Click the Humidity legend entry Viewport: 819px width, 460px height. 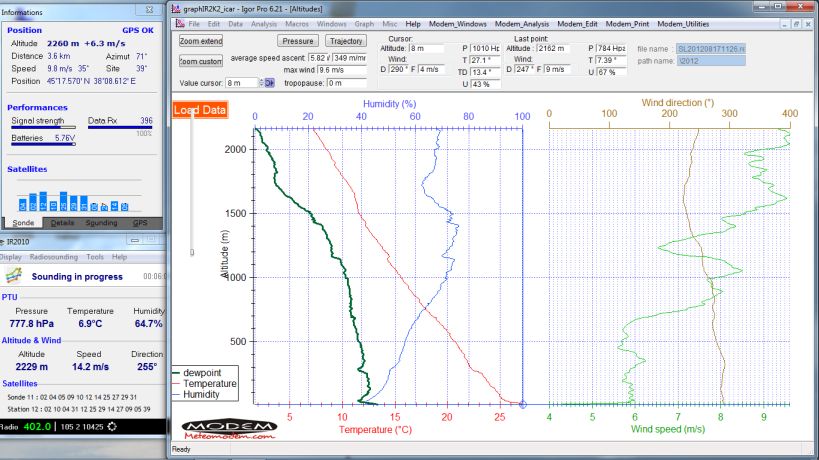(196, 395)
